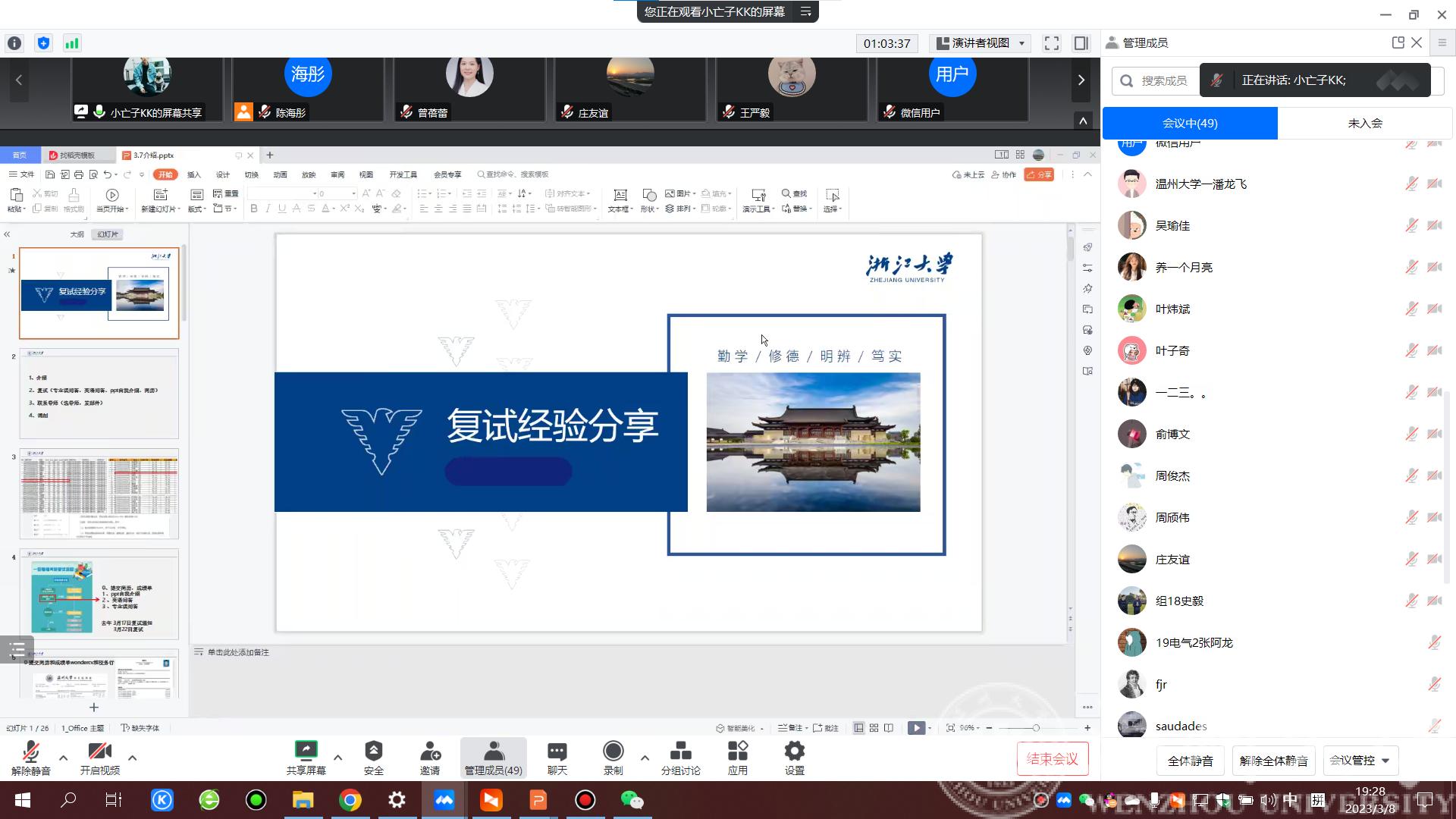Click the 全体静音 button

pos(1190,760)
